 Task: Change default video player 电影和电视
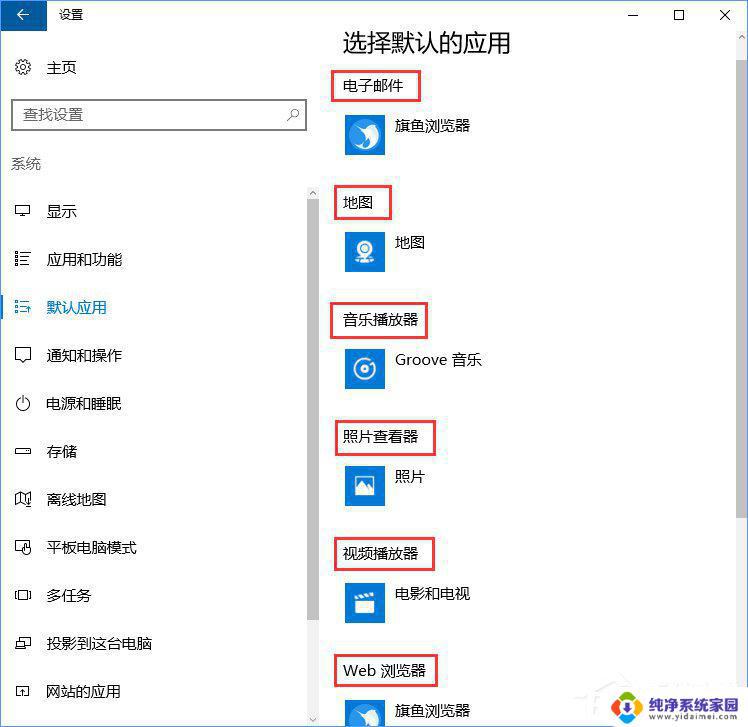[432, 594]
